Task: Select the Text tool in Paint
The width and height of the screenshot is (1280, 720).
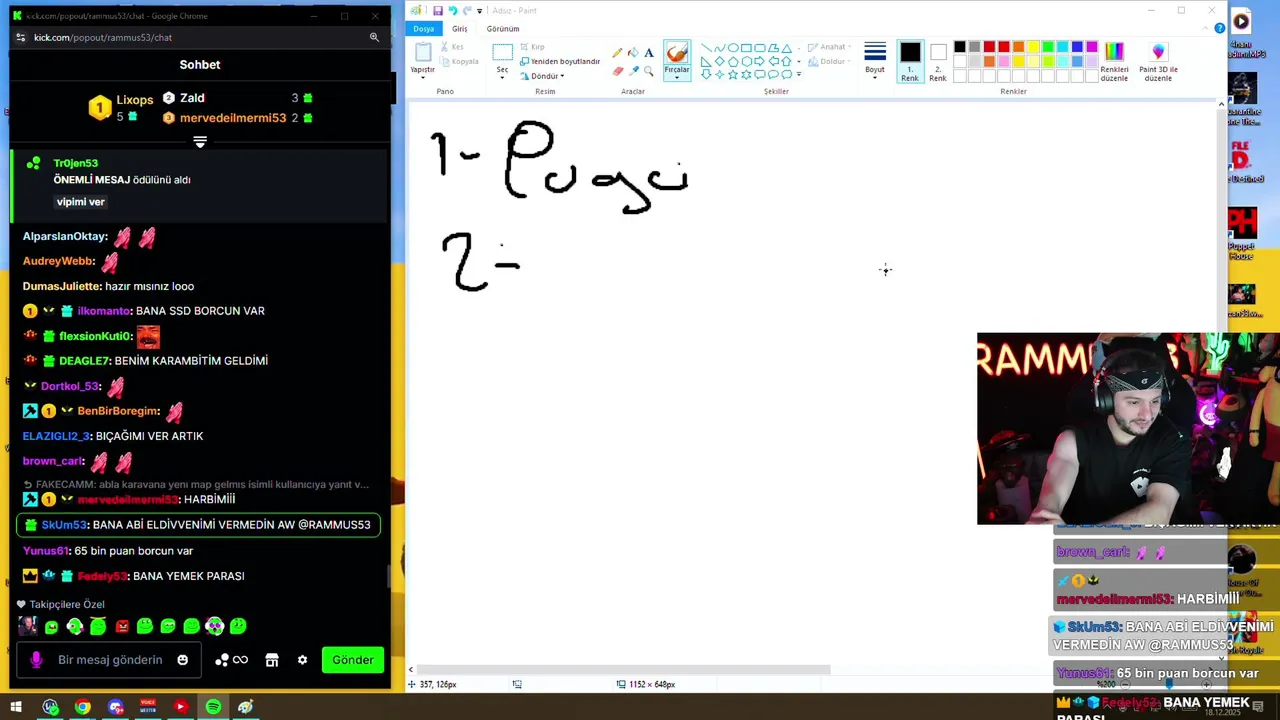Action: point(648,53)
